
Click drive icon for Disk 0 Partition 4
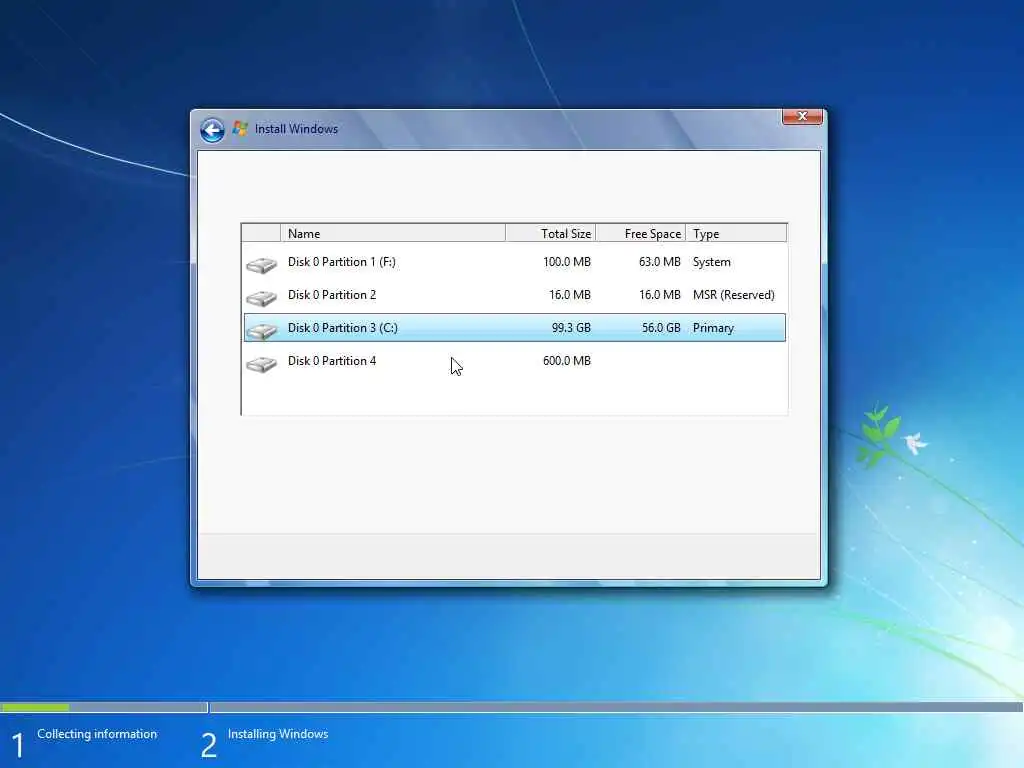point(261,364)
